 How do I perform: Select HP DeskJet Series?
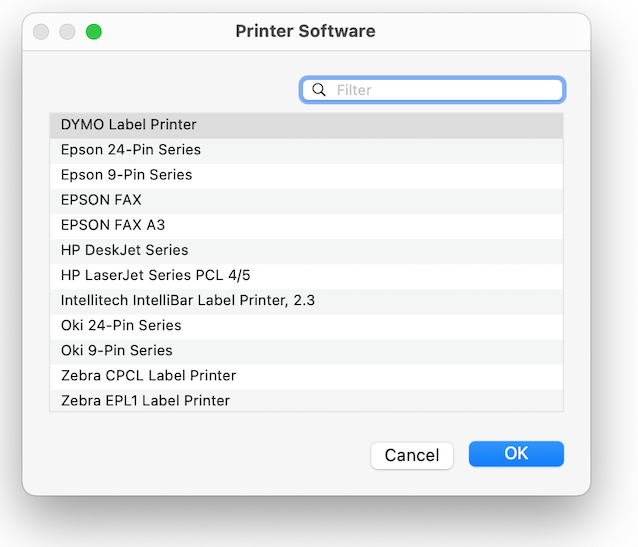[306, 251]
